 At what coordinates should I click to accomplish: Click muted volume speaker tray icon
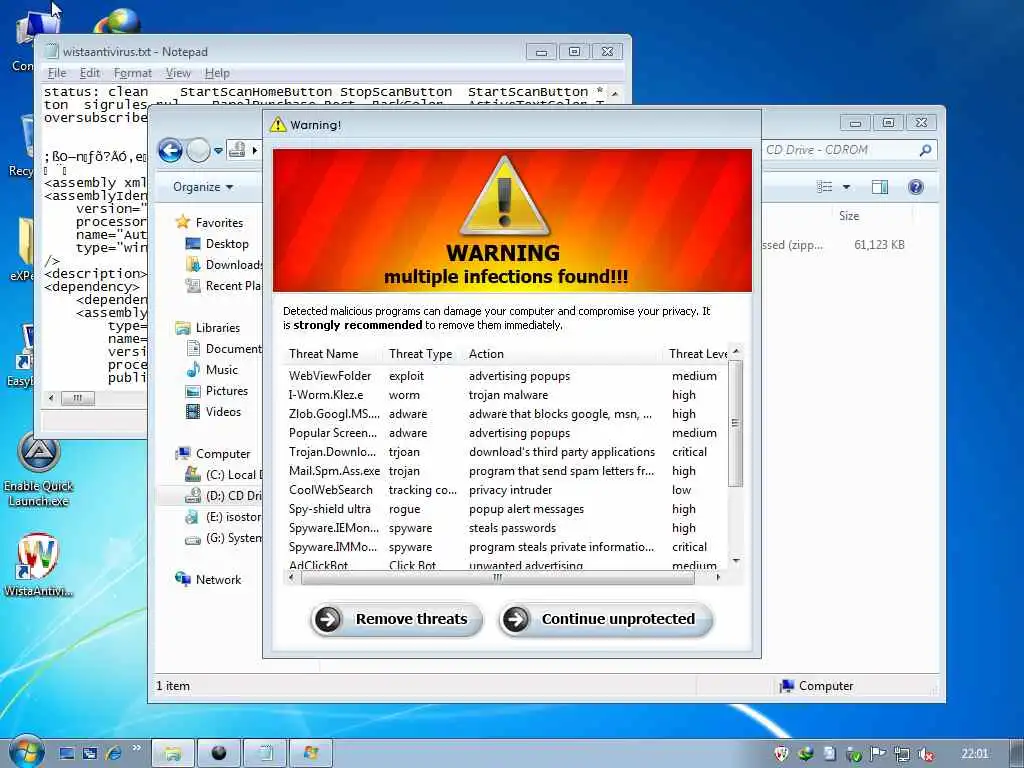click(x=925, y=754)
